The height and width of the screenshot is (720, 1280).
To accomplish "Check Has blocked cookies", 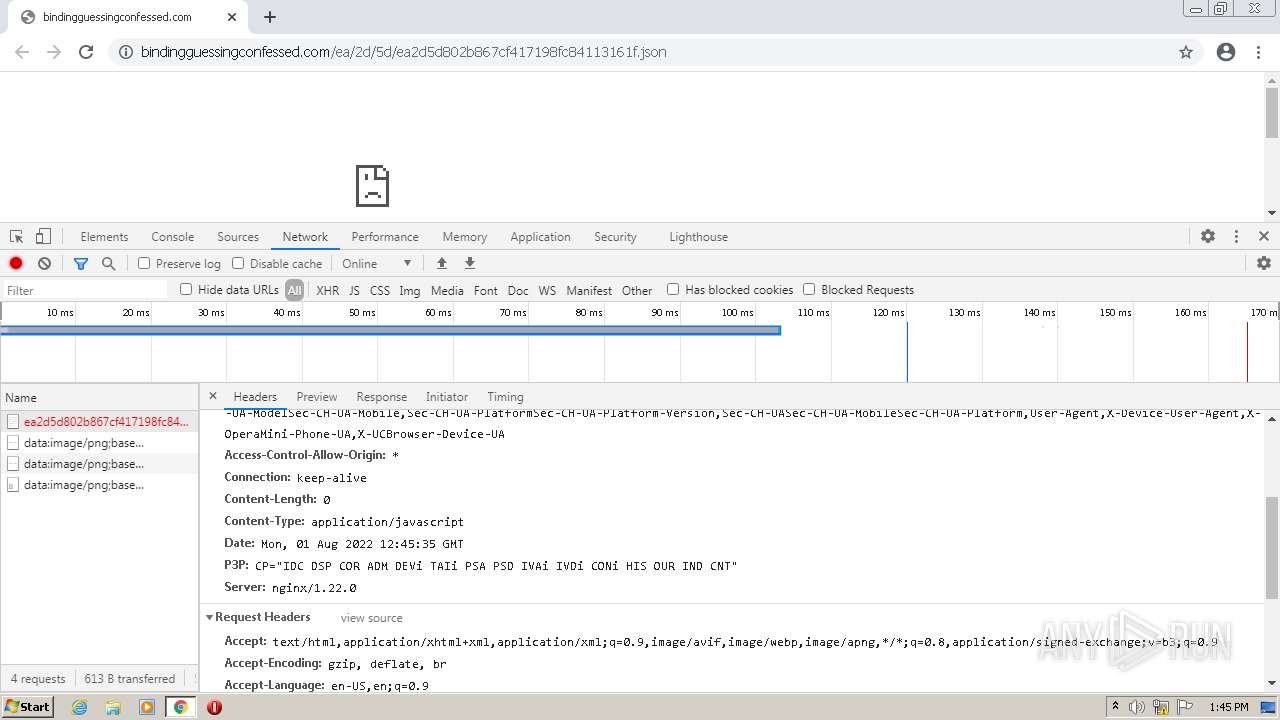I will [x=673, y=289].
